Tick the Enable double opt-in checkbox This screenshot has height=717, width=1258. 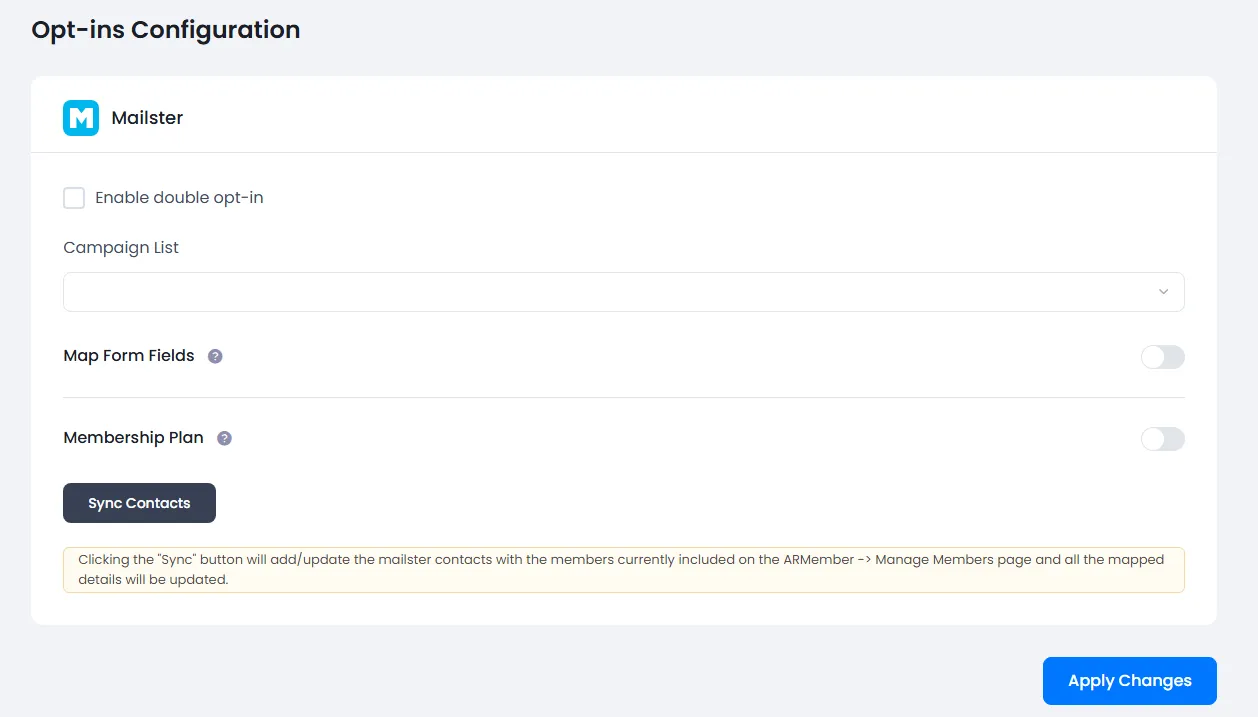coord(74,198)
